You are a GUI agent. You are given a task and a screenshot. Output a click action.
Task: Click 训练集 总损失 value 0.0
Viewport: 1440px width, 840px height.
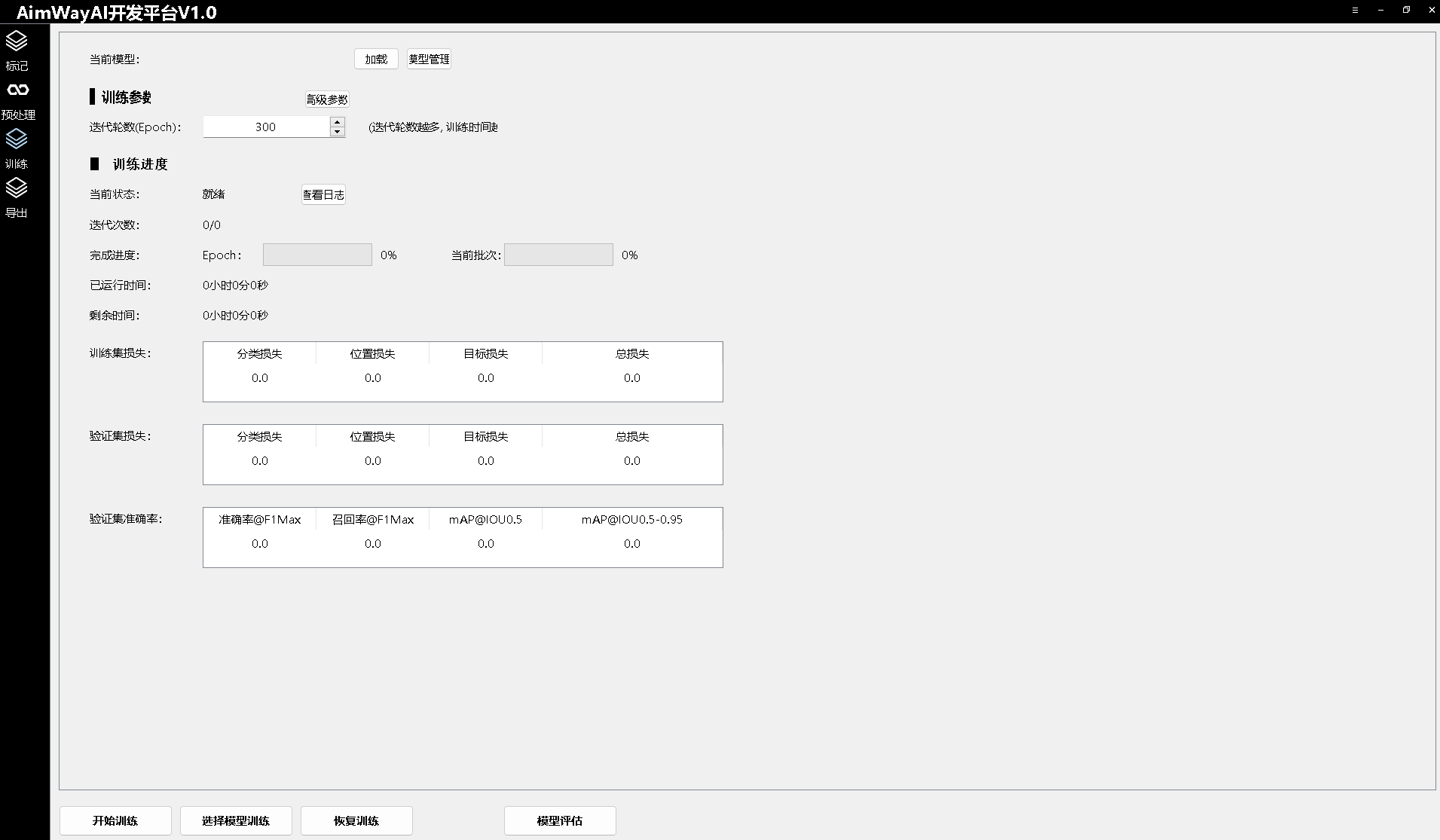pos(632,377)
